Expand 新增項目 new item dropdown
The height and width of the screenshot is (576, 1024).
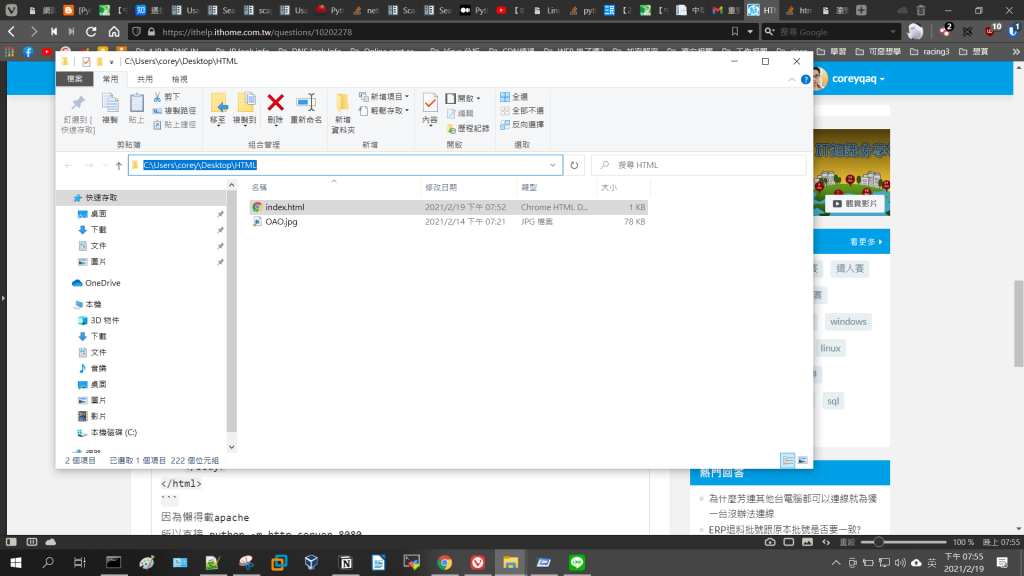[x=385, y=97]
